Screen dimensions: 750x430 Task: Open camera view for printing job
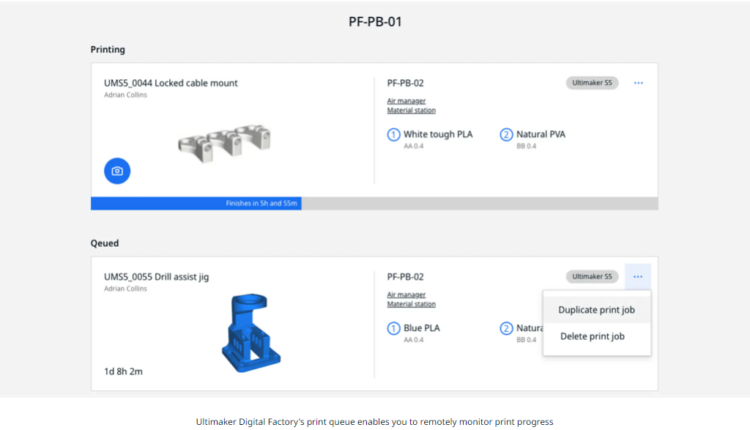pyautogui.click(x=117, y=171)
